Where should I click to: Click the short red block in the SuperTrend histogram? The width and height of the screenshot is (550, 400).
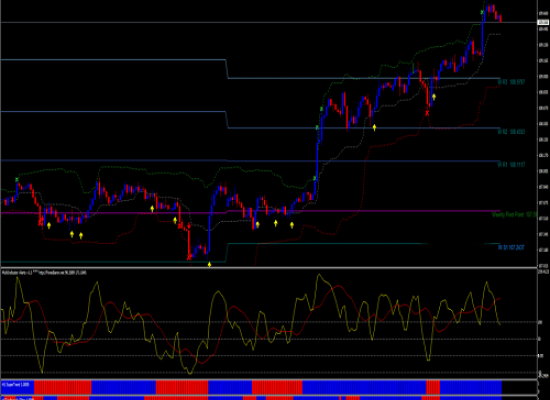tap(433, 387)
